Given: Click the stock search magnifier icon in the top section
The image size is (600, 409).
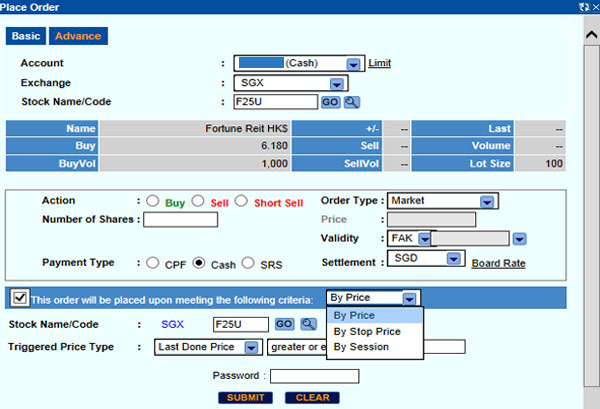Looking at the screenshot, I should tap(351, 102).
